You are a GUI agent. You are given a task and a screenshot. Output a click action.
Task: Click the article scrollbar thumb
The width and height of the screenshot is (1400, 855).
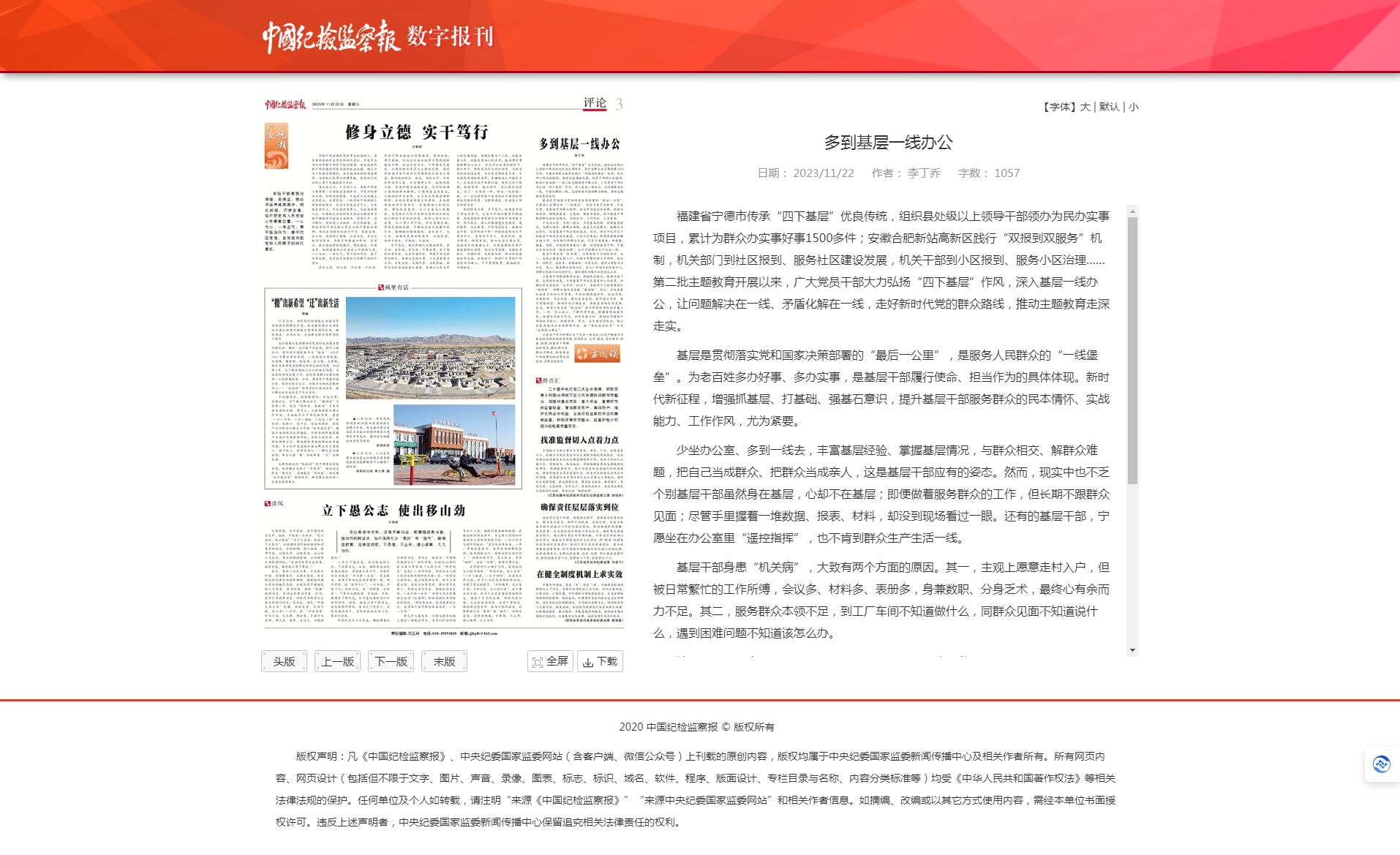coord(1132,351)
